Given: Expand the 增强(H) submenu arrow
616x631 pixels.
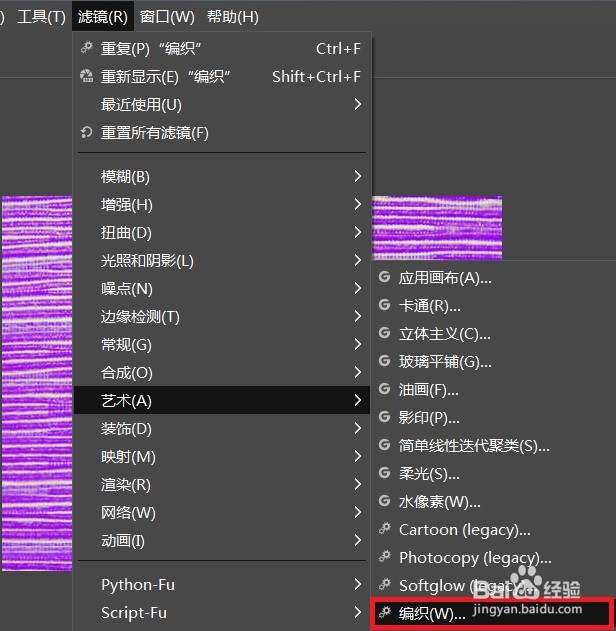Looking at the screenshot, I should click(x=358, y=204).
